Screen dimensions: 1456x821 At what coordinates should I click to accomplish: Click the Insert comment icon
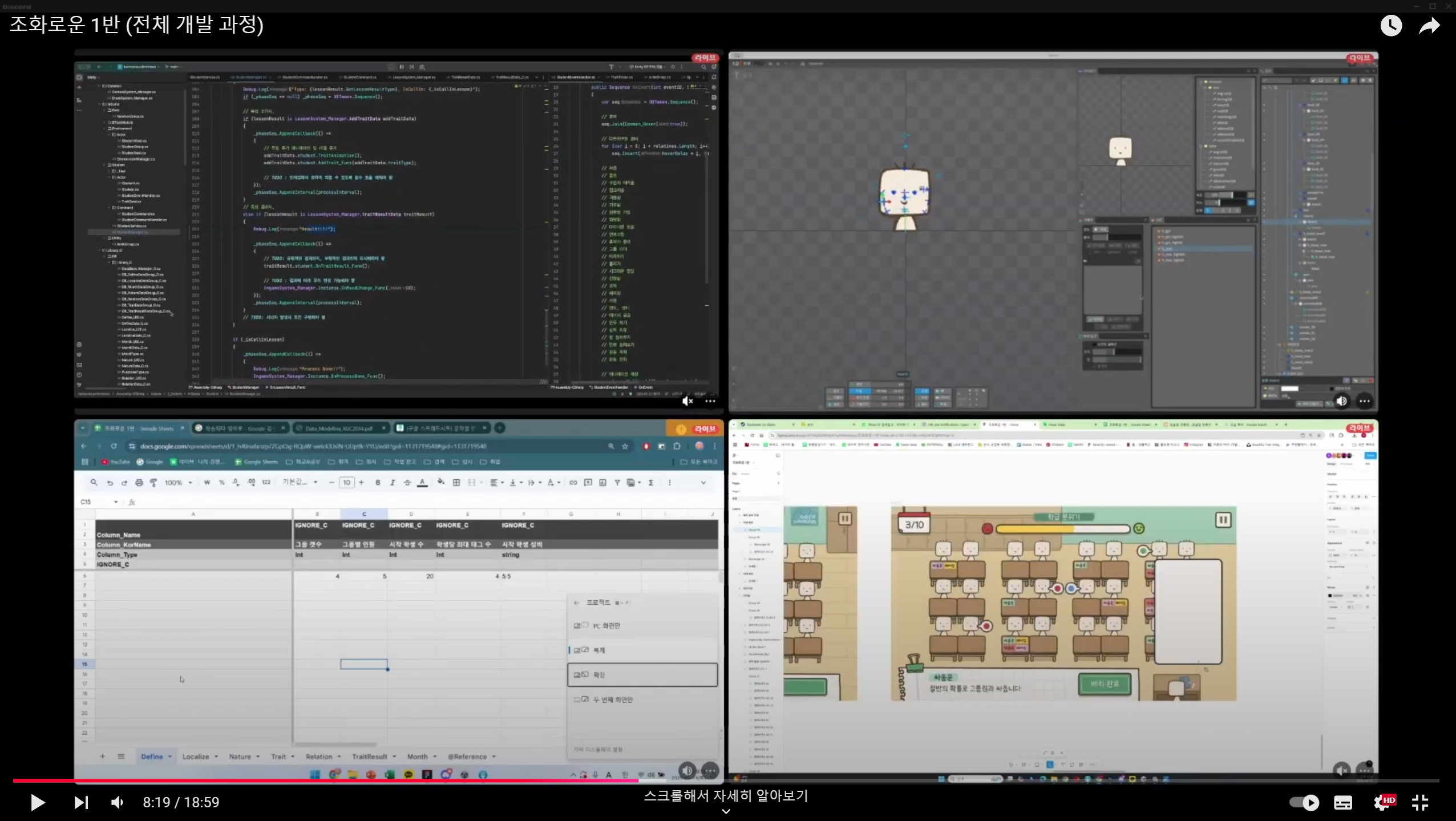tap(588, 483)
